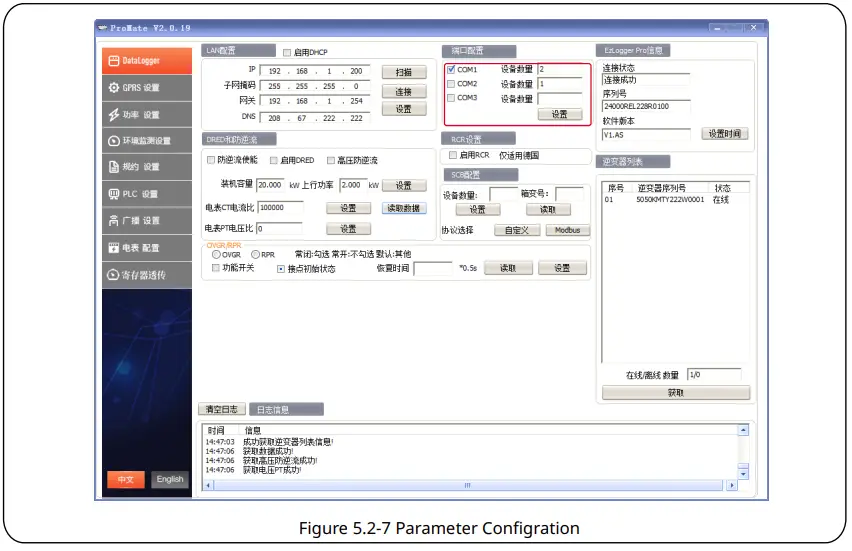This screenshot has width=852, height=551.
Task: Click log horizontal scrollbar left arrow
Action: pos(209,485)
